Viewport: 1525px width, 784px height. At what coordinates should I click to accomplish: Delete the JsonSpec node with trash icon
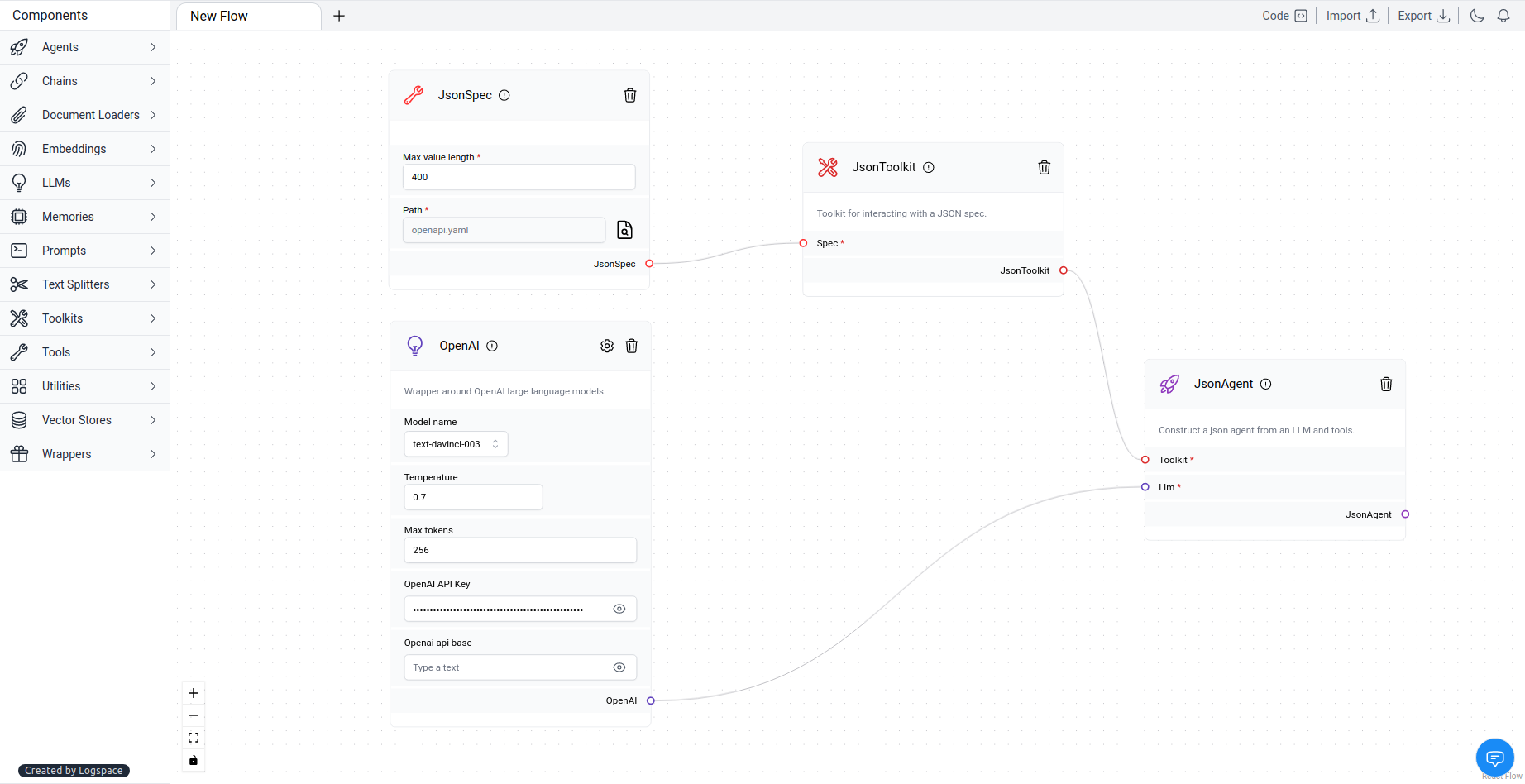[x=630, y=95]
